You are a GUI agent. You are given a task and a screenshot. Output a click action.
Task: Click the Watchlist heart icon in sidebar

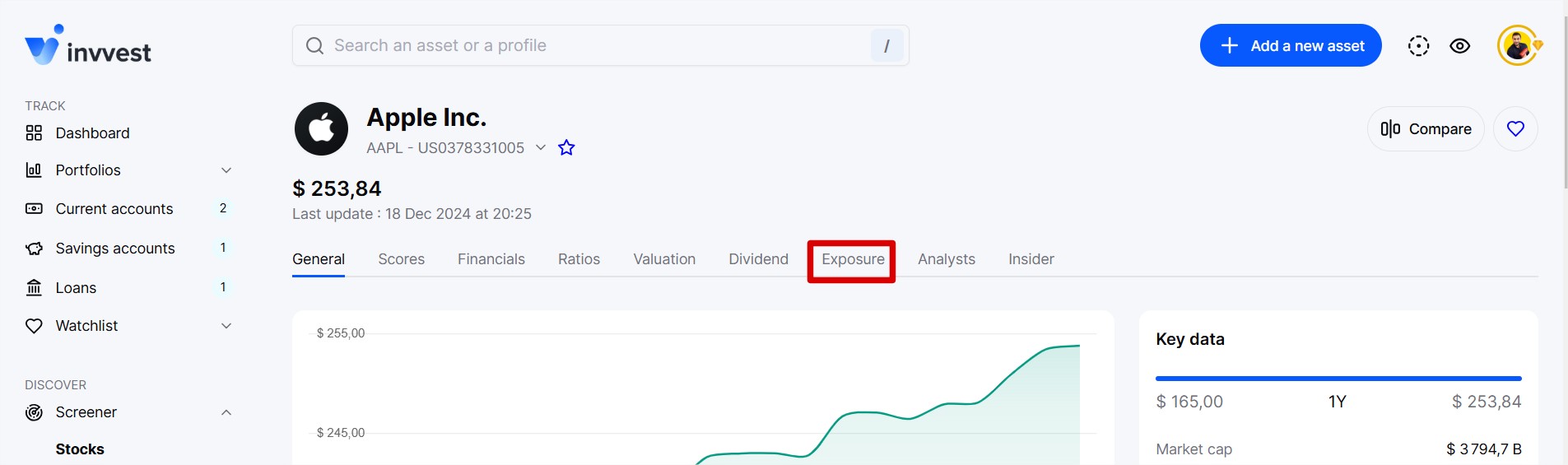tap(34, 326)
